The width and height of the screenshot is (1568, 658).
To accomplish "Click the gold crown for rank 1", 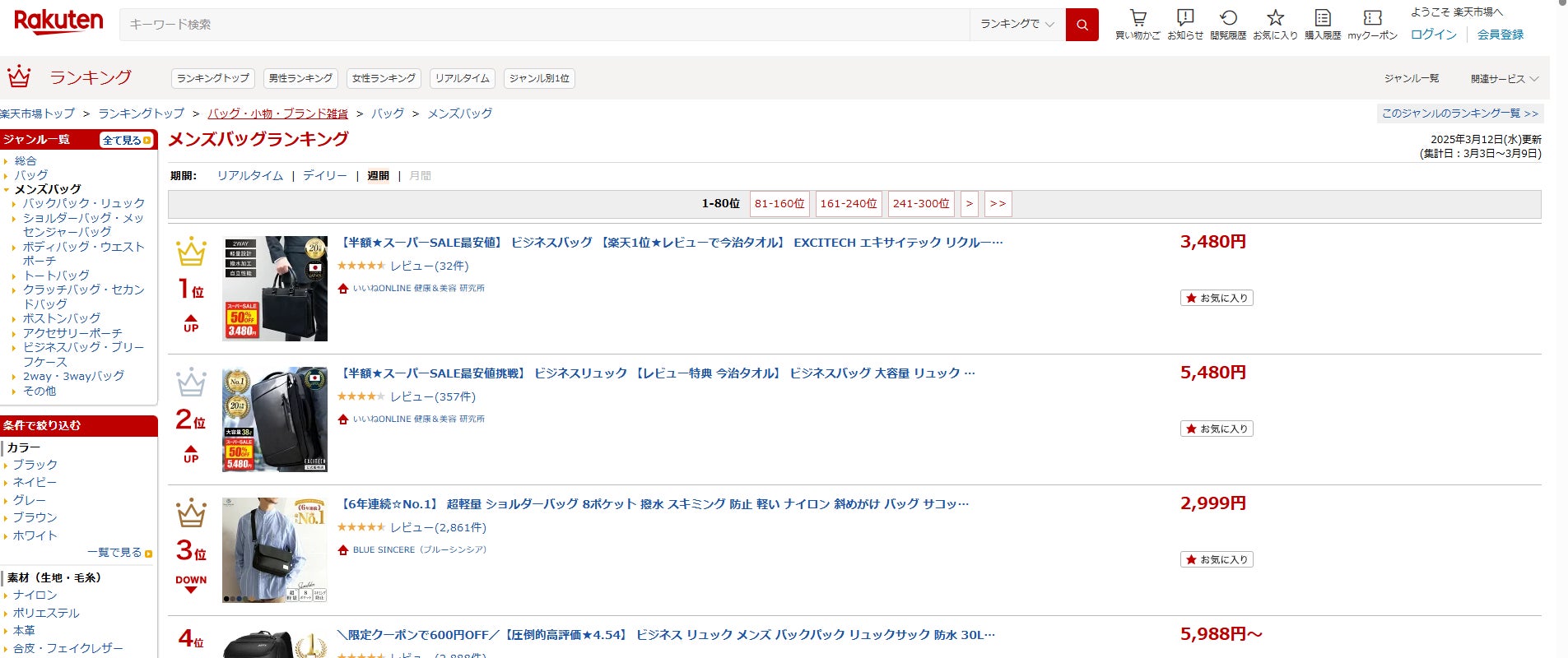I will pos(191,252).
